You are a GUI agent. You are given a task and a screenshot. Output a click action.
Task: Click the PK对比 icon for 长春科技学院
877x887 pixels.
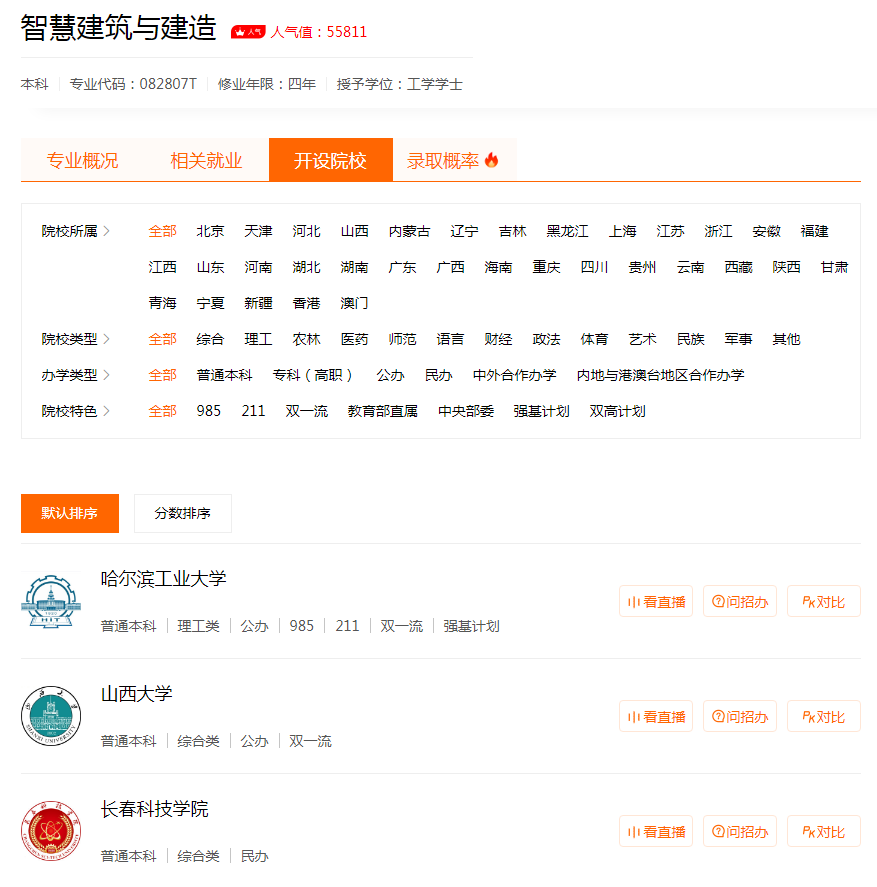pyautogui.click(x=823, y=831)
